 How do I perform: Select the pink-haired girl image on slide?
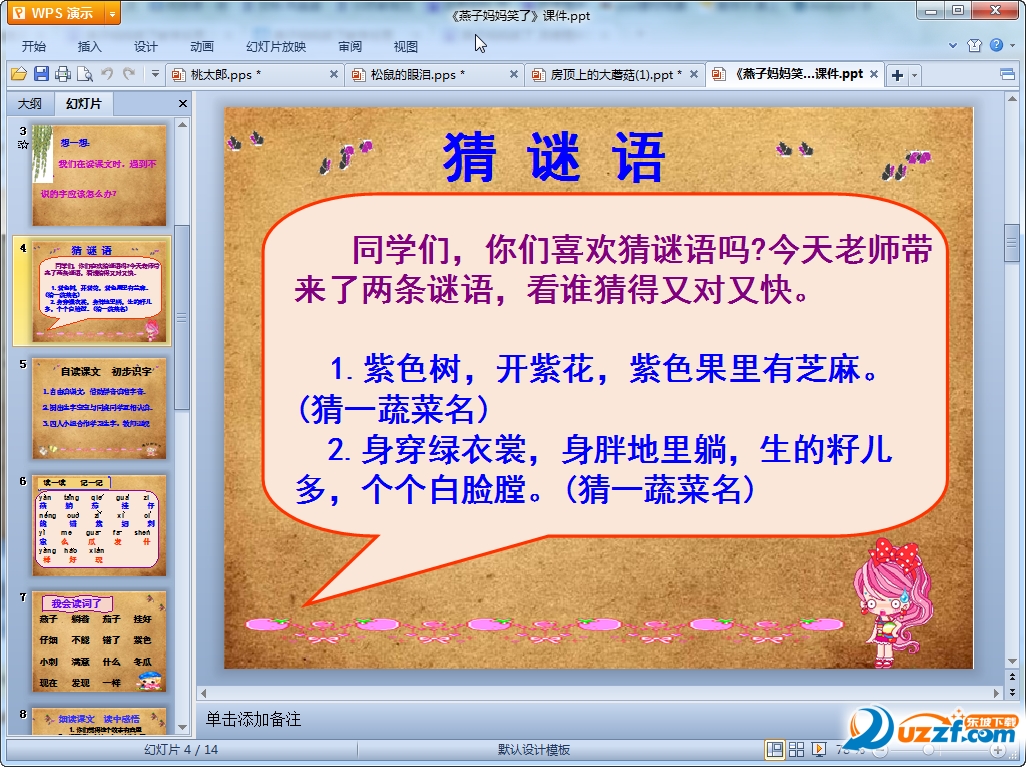point(893,603)
